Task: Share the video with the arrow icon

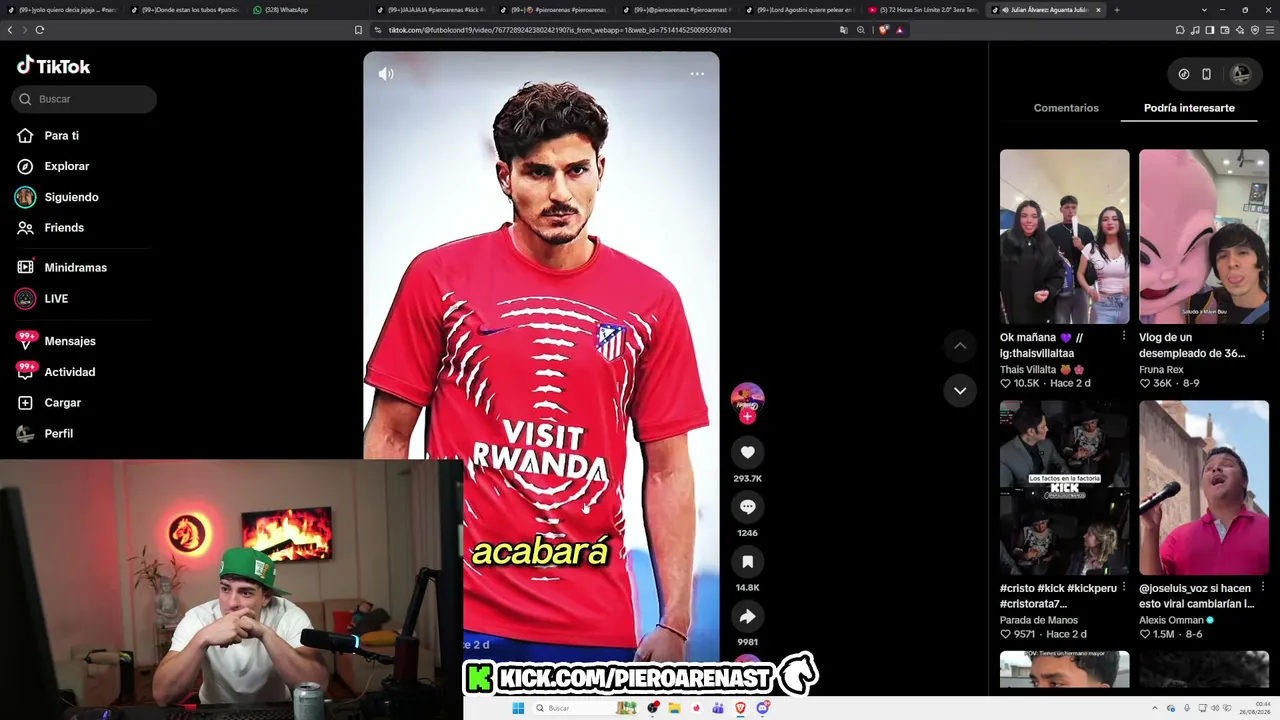Action: coord(747,616)
